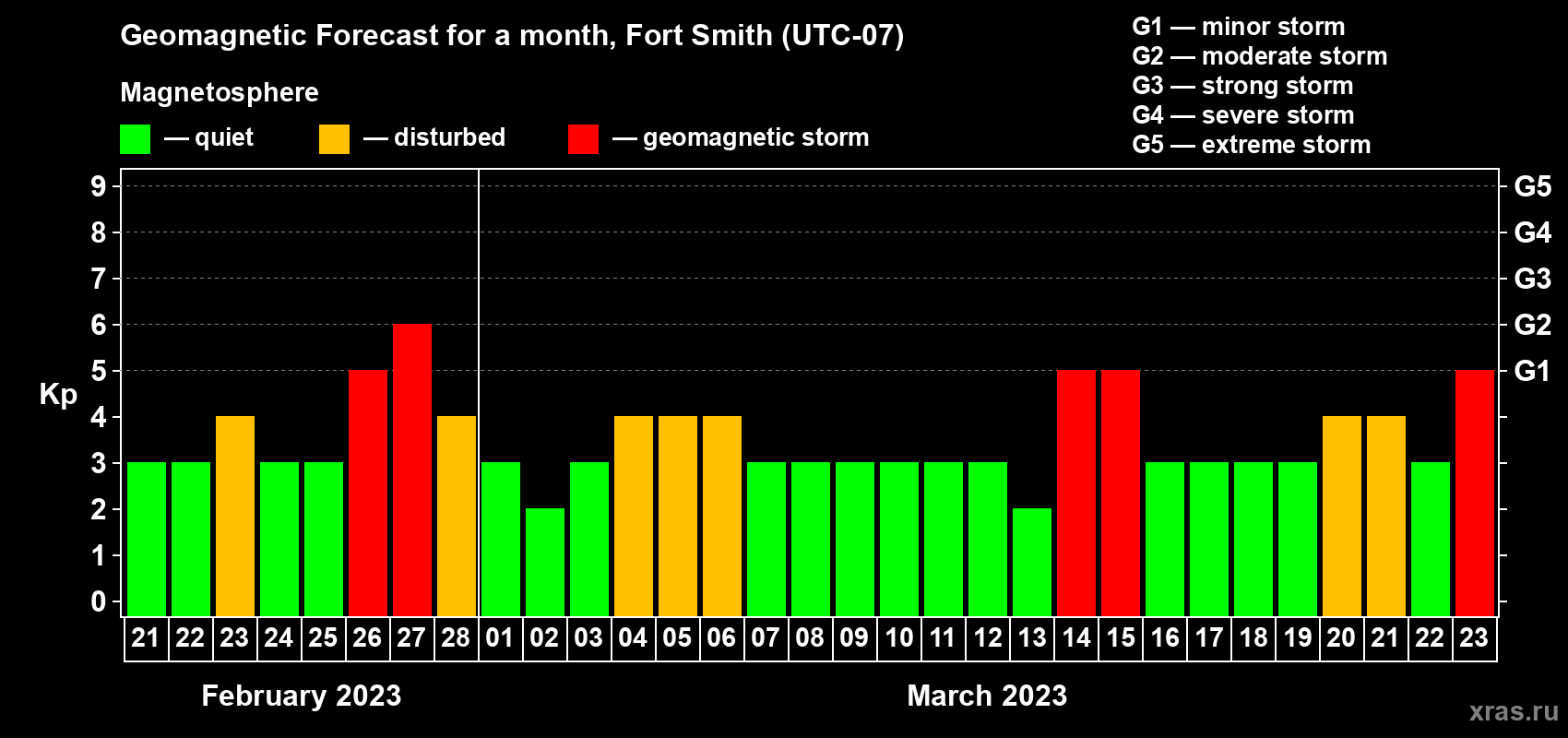The image size is (1568, 738).
Task: Click the Kp axis label
Action: pyautogui.click(x=58, y=395)
